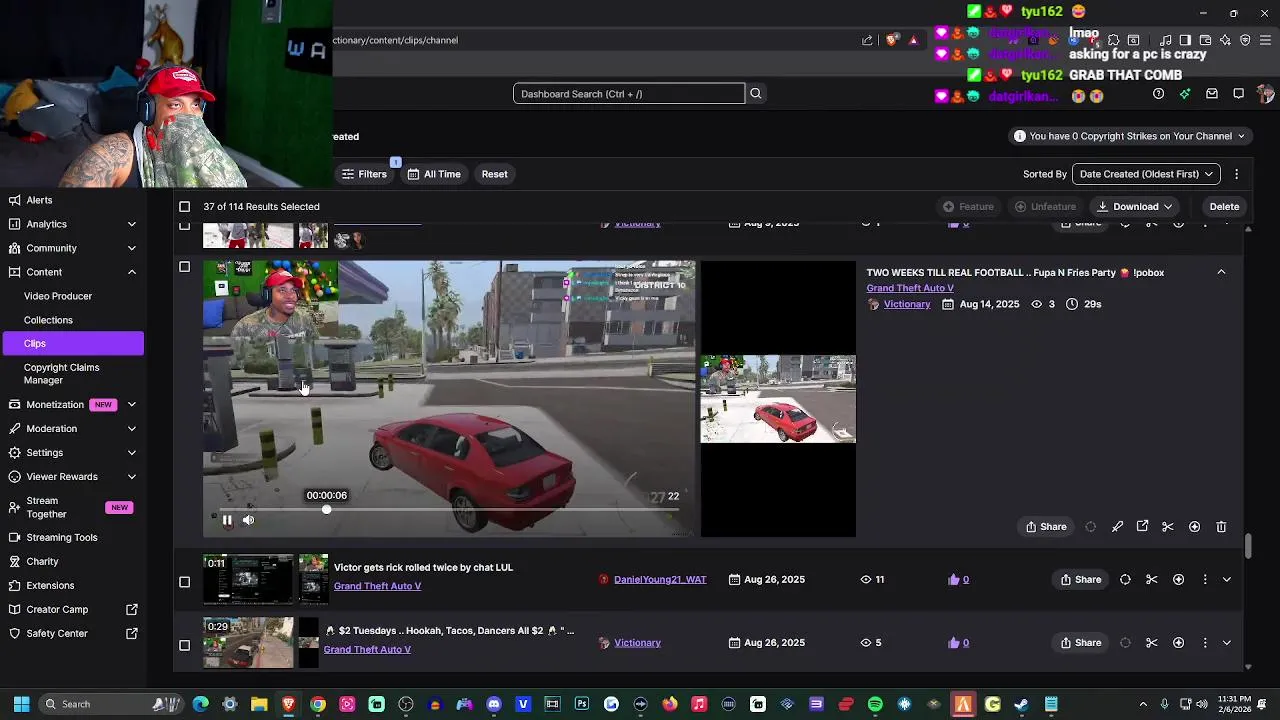Open the toolbar three-dot options menu
Viewport: 1280px width, 720px height.
pyautogui.click(x=1237, y=174)
